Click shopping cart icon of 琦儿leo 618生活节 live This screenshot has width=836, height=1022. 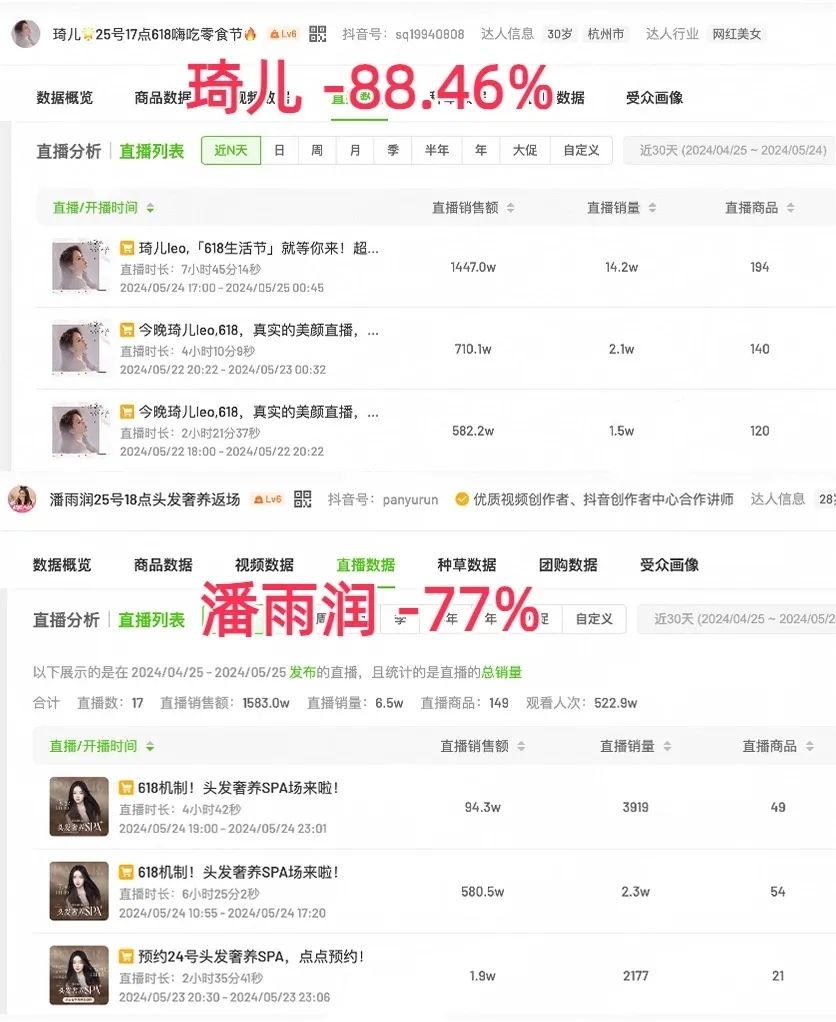pyautogui.click(x=127, y=248)
